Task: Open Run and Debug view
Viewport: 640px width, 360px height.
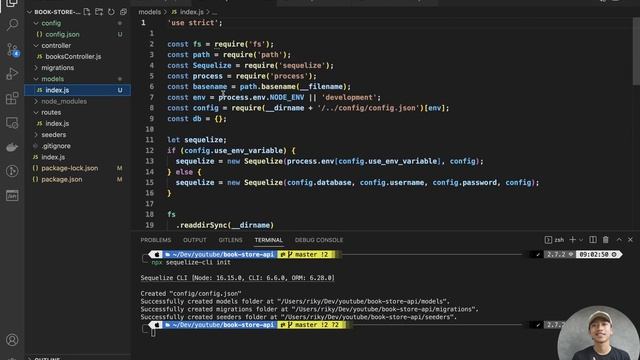Action: click(x=12, y=74)
